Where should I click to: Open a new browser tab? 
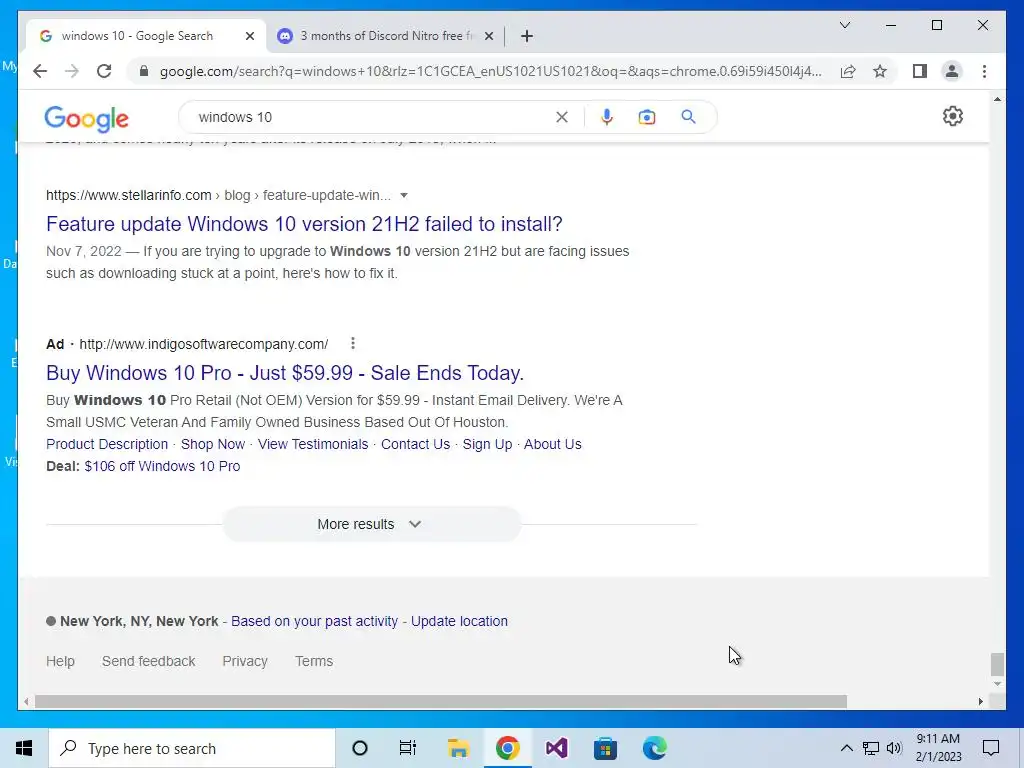[x=527, y=36]
